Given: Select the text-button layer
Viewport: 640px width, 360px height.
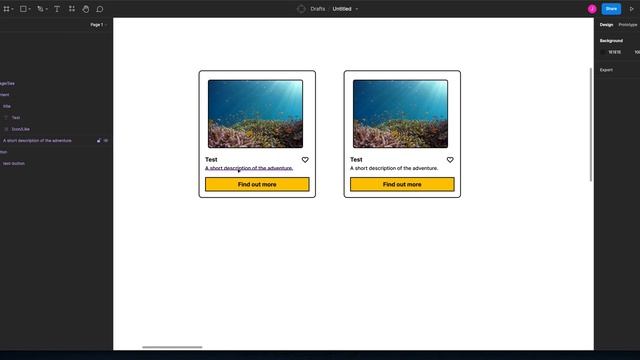Looking at the screenshot, I should point(14,163).
